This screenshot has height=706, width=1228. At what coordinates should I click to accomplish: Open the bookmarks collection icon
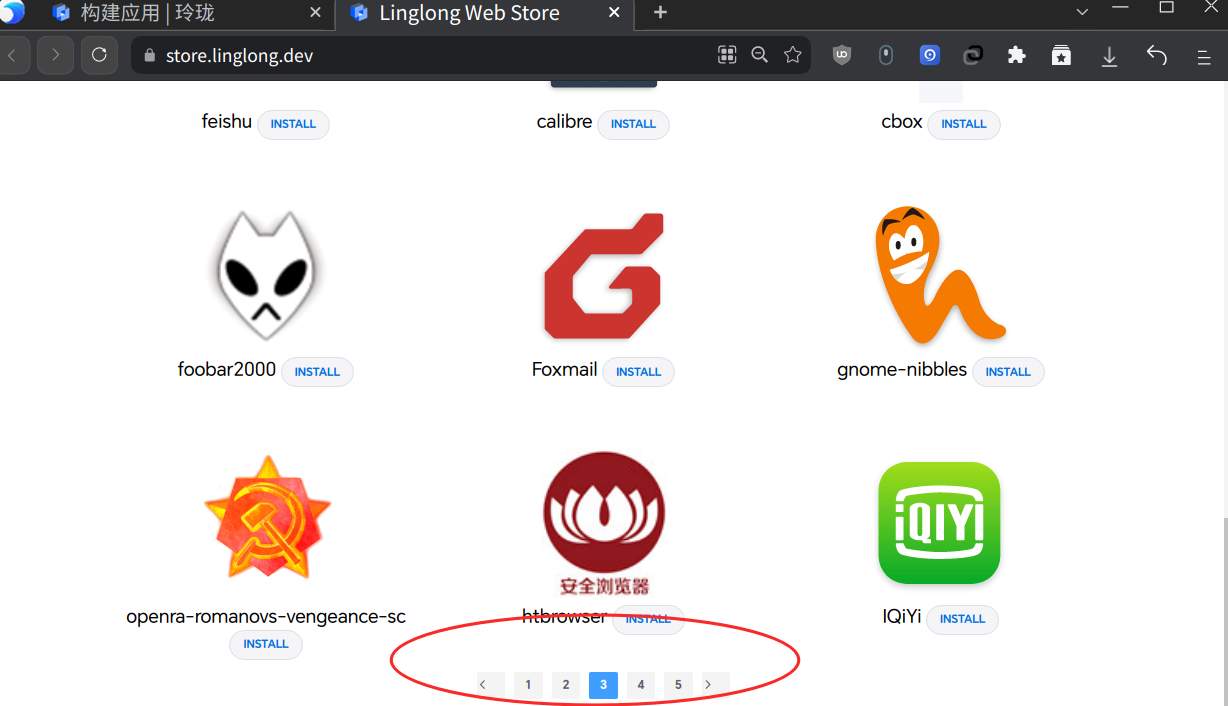(x=1061, y=56)
